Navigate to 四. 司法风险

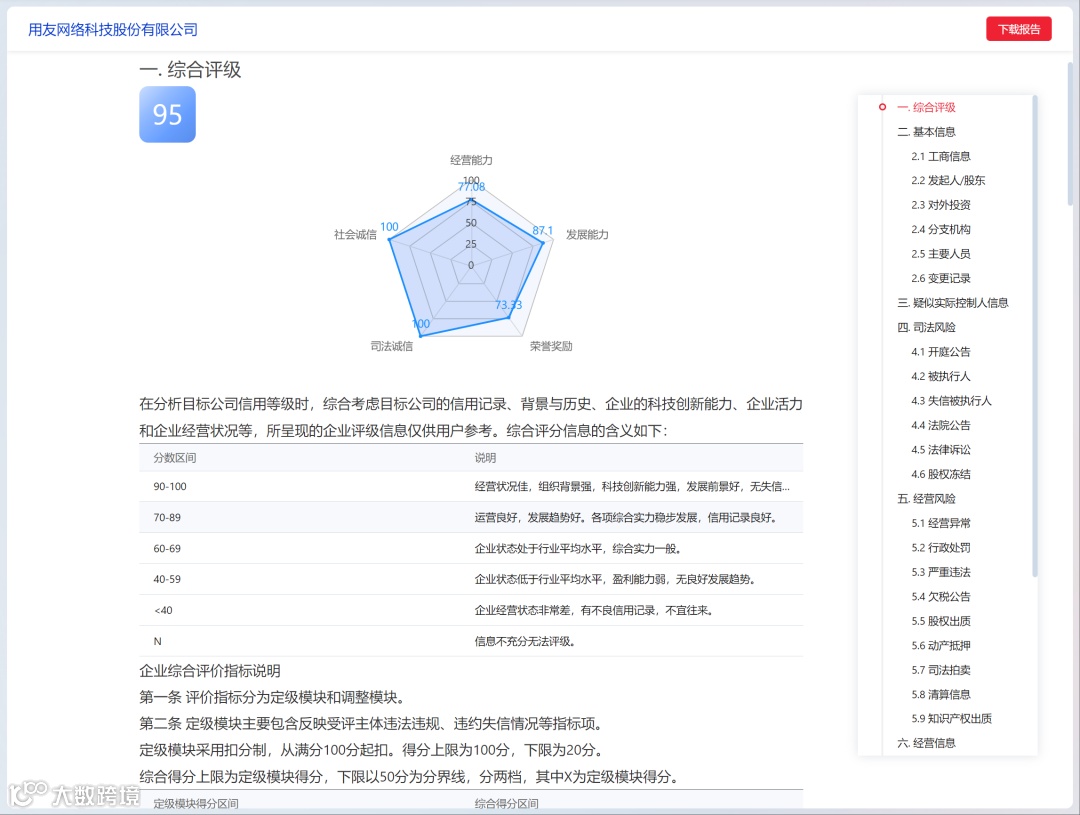point(926,327)
